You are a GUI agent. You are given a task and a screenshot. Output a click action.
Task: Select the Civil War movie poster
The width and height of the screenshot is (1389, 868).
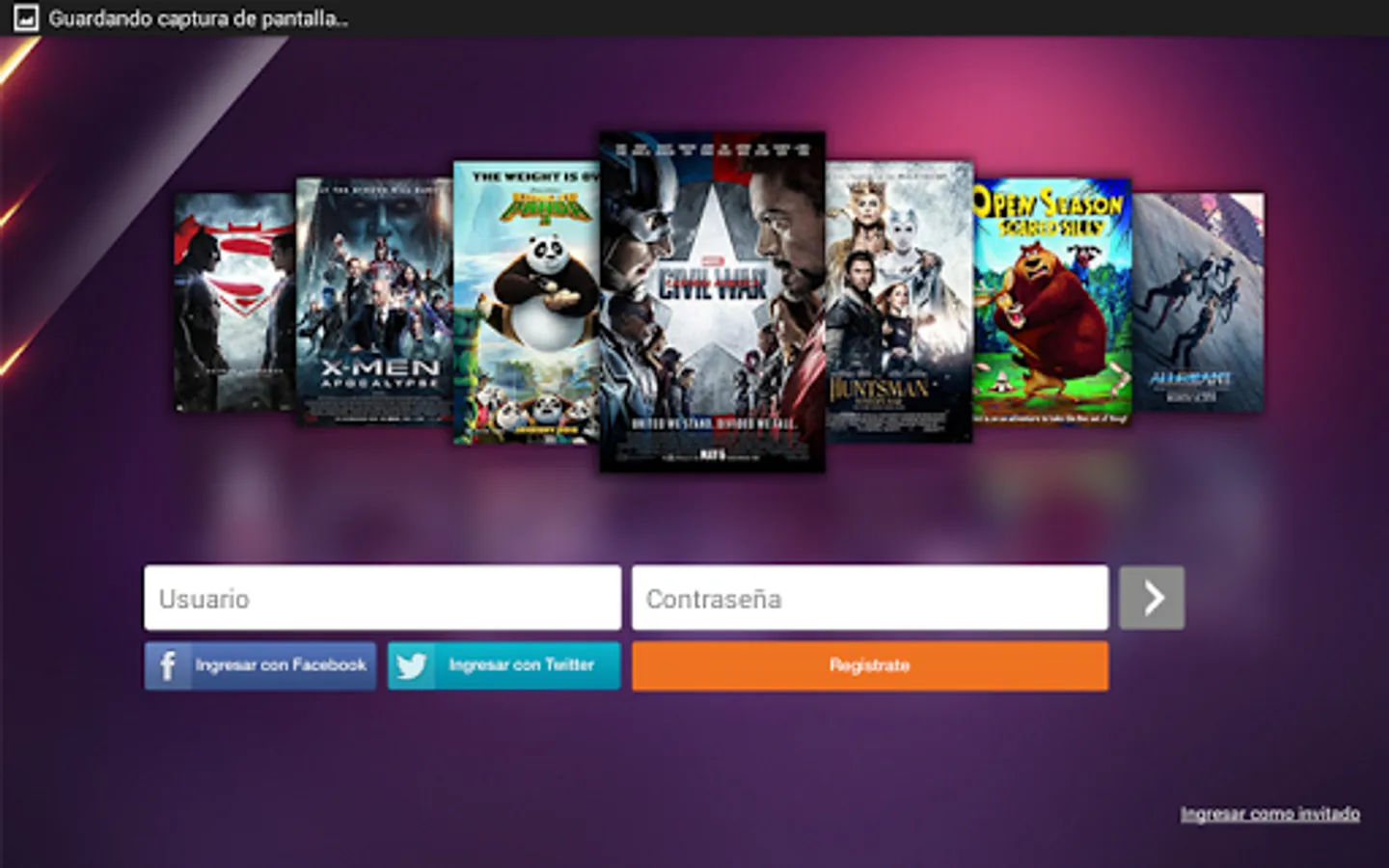click(712, 302)
